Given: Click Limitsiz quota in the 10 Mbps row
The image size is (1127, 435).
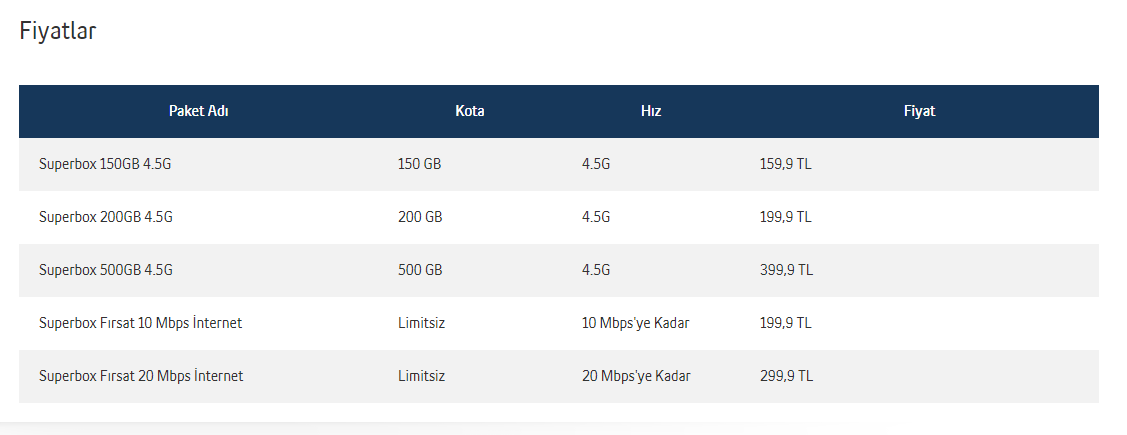Looking at the screenshot, I should (422, 323).
